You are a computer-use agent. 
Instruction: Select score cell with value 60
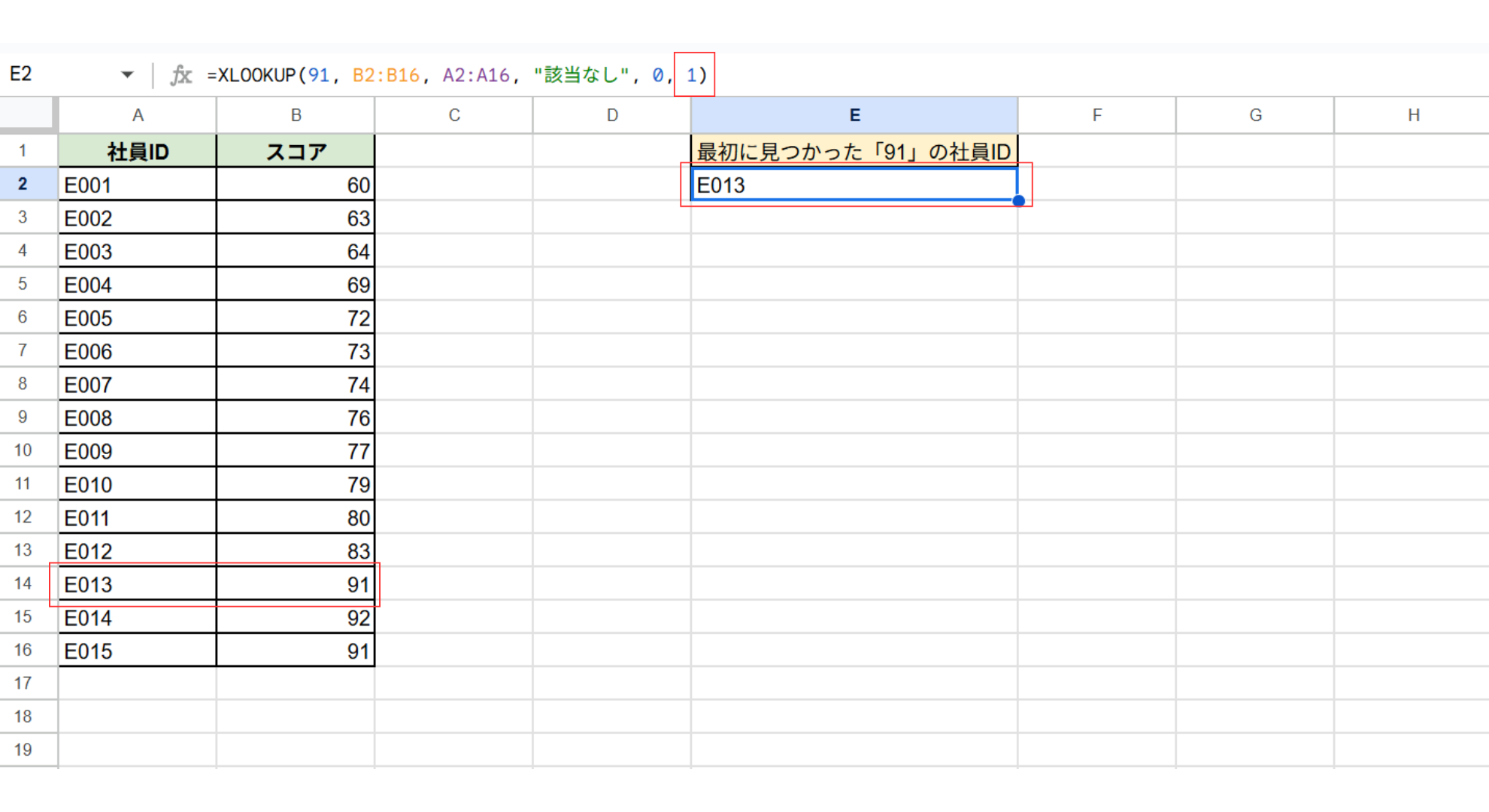(x=296, y=185)
